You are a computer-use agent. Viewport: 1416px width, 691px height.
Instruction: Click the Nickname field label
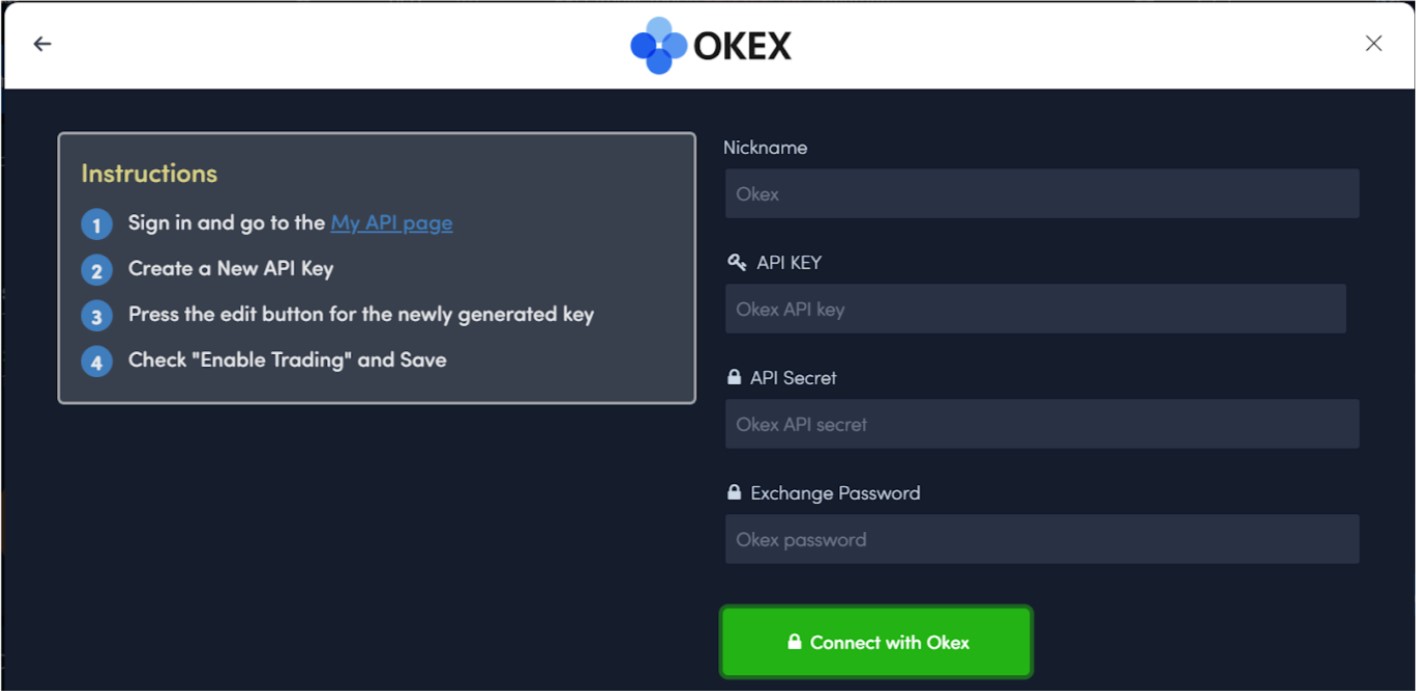click(765, 147)
